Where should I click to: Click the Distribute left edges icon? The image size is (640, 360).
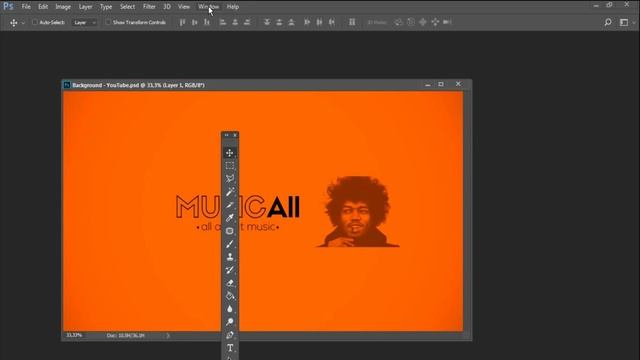tap(307, 22)
